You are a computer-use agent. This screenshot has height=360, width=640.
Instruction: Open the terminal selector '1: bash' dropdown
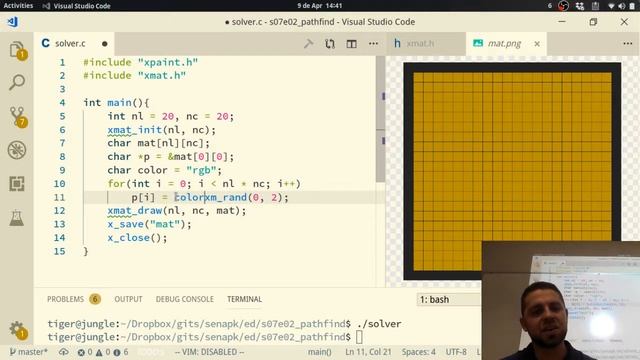click(449, 300)
